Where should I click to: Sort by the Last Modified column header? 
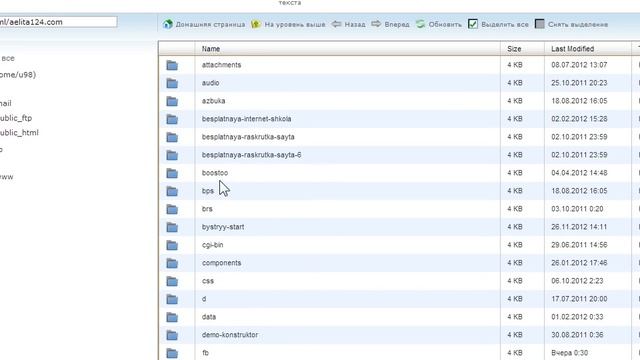coord(588,49)
